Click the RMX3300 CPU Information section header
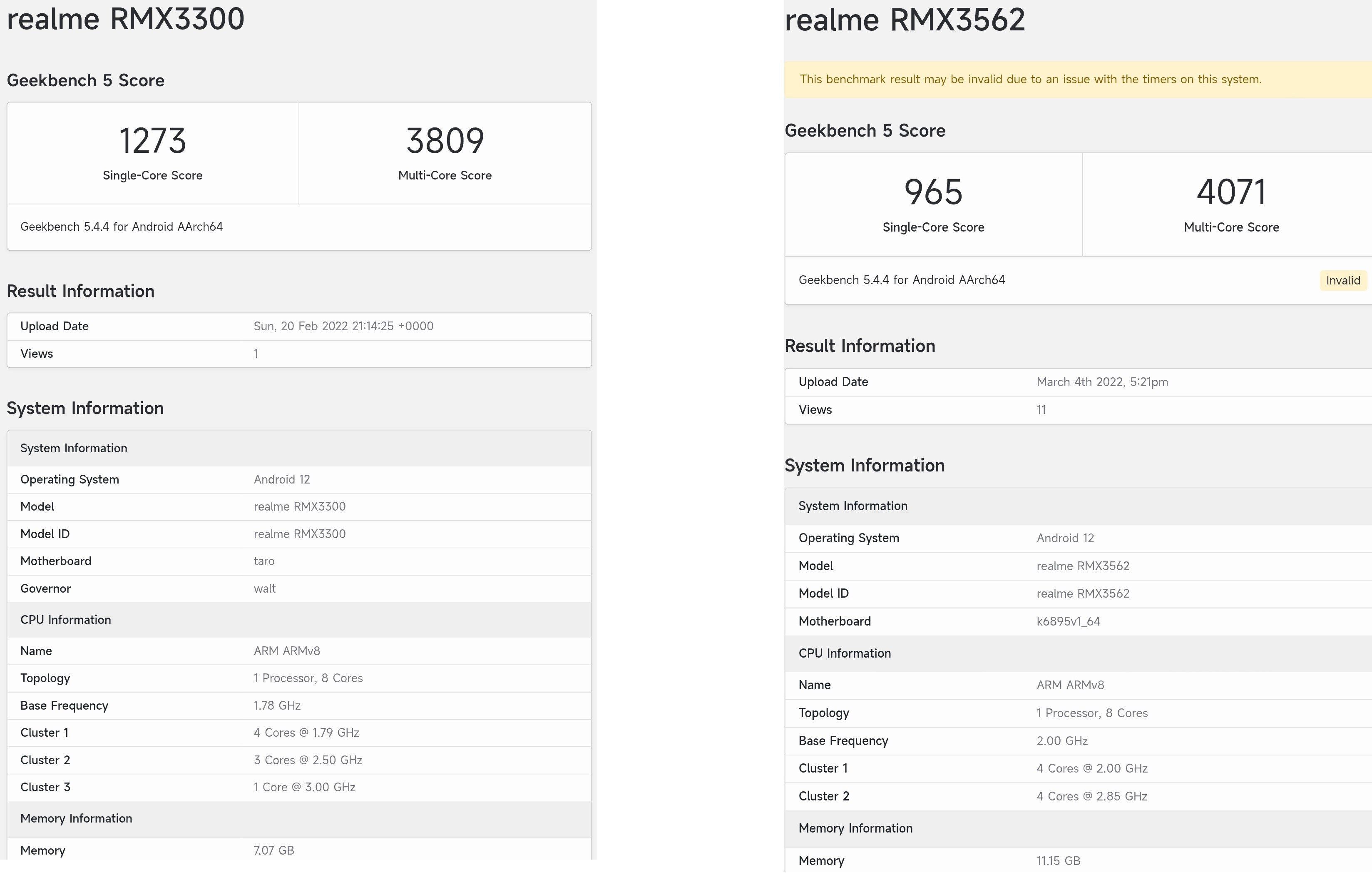Image resolution: width=1372 pixels, height=875 pixels. coord(299,620)
